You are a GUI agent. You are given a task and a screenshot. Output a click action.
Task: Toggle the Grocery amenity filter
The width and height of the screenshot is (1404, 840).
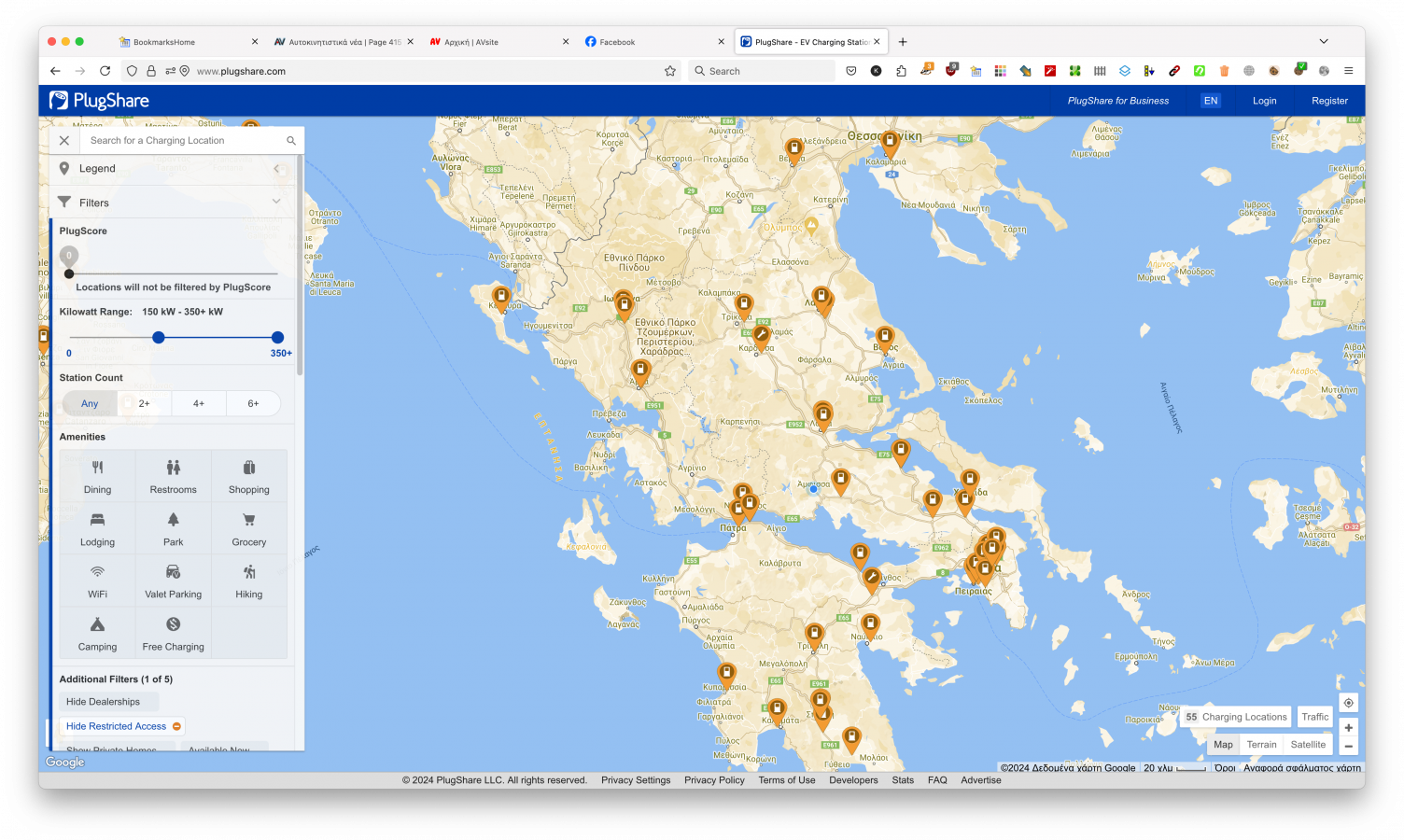point(249,529)
